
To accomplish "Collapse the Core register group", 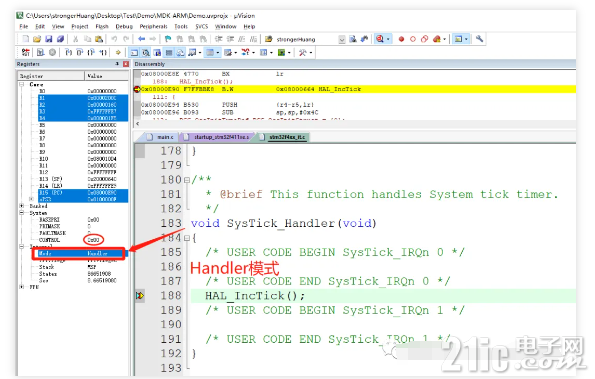I will [x=22, y=84].
